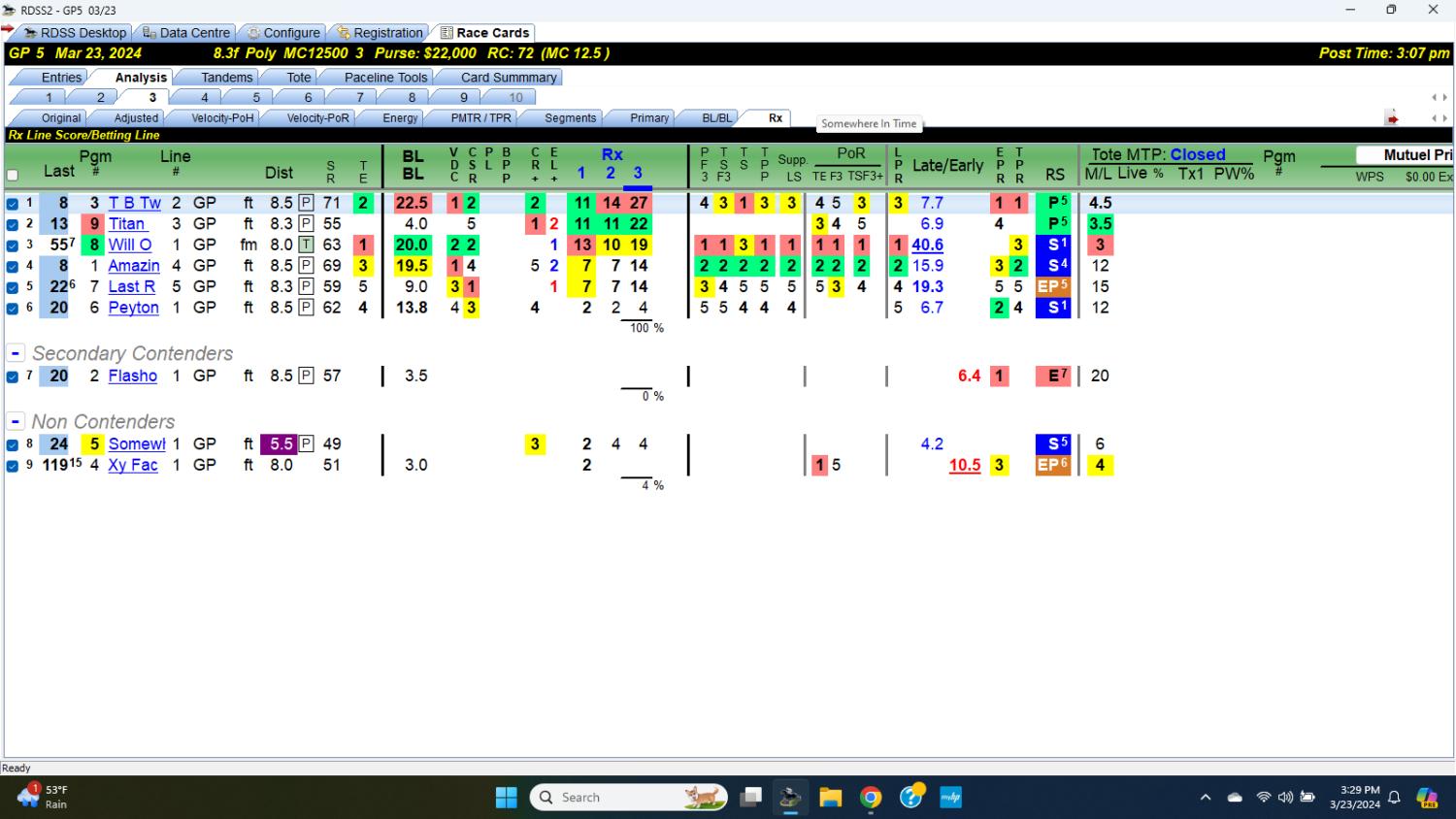Screen dimensions: 1456x819
Task: Open Chrome from the taskbar
Action: (x=871, y=798)
